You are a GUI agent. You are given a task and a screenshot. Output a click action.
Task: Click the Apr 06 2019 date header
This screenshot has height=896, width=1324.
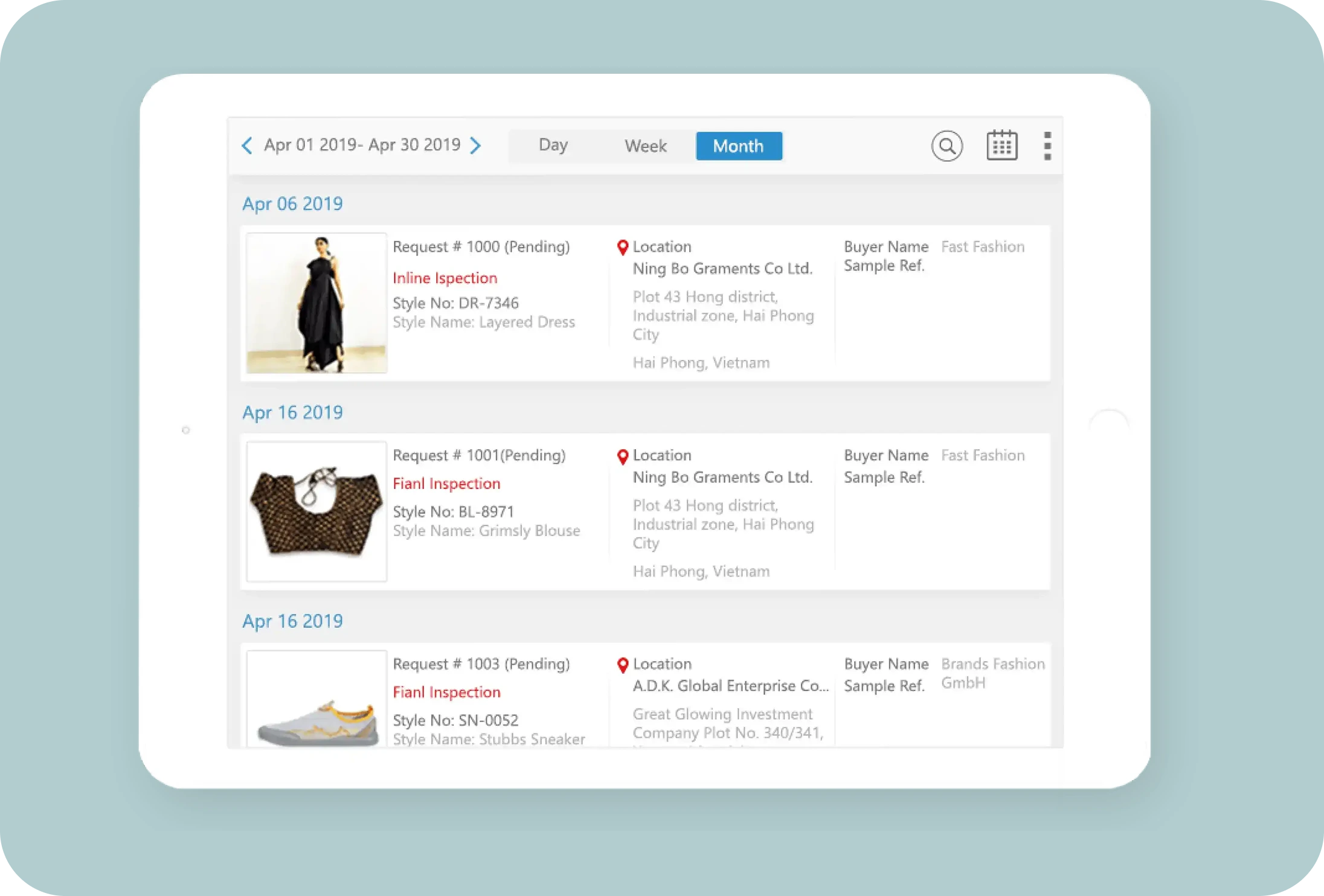[292, 204]
